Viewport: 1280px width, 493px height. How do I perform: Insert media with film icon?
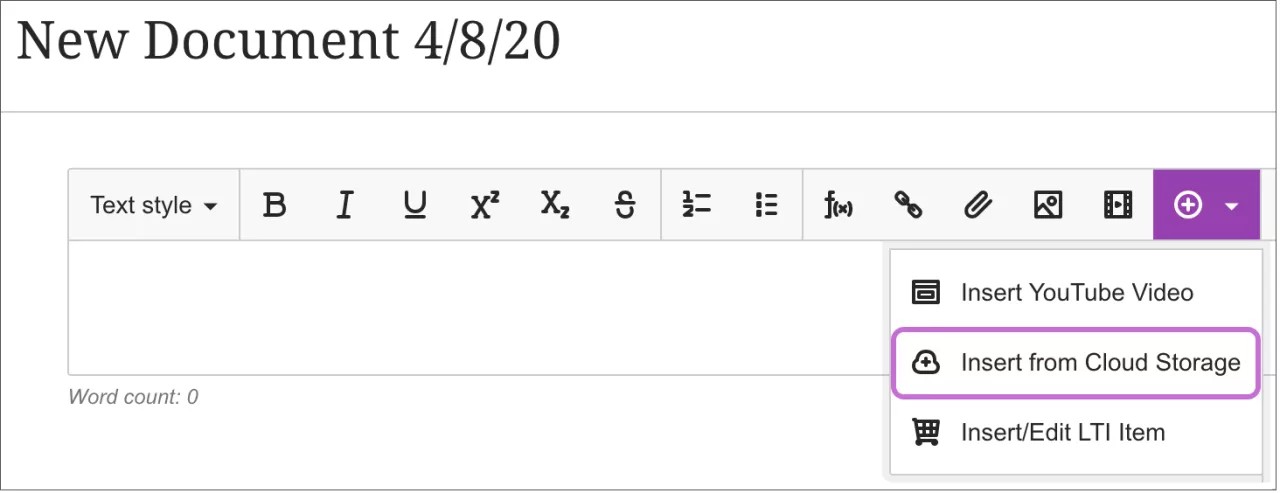(1117, 205)
